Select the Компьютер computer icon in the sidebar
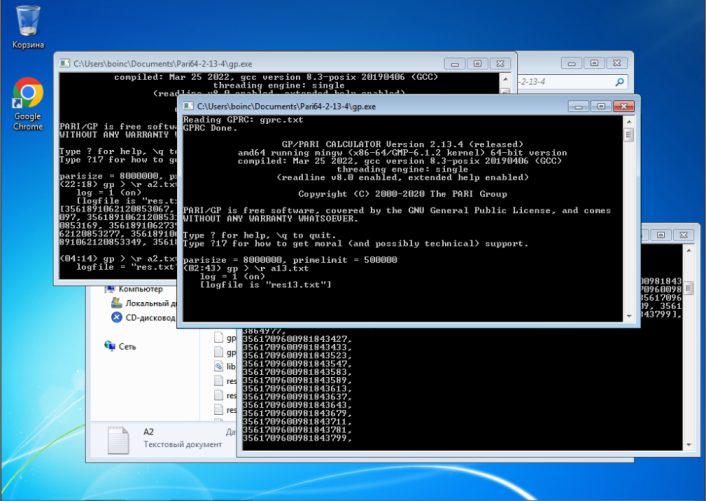Viewport: 706px width, 501px height. [109, 289]
